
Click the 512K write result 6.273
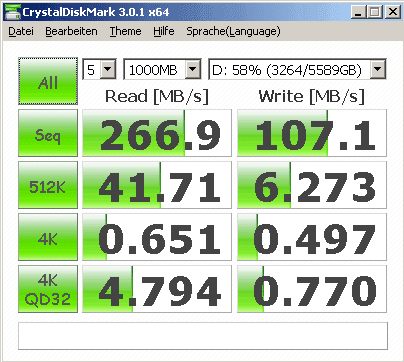click(312, 185)
